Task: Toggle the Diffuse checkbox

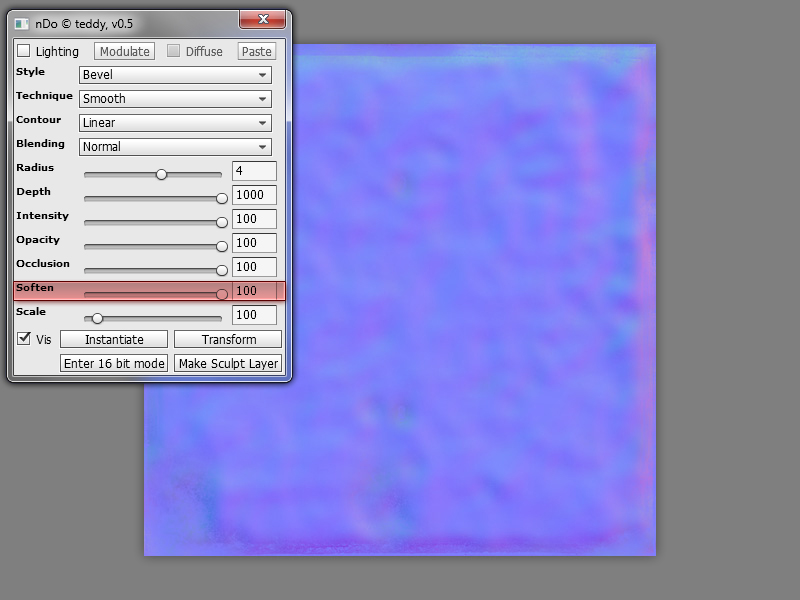Action: pyautogui.click(x=173, y=51)
